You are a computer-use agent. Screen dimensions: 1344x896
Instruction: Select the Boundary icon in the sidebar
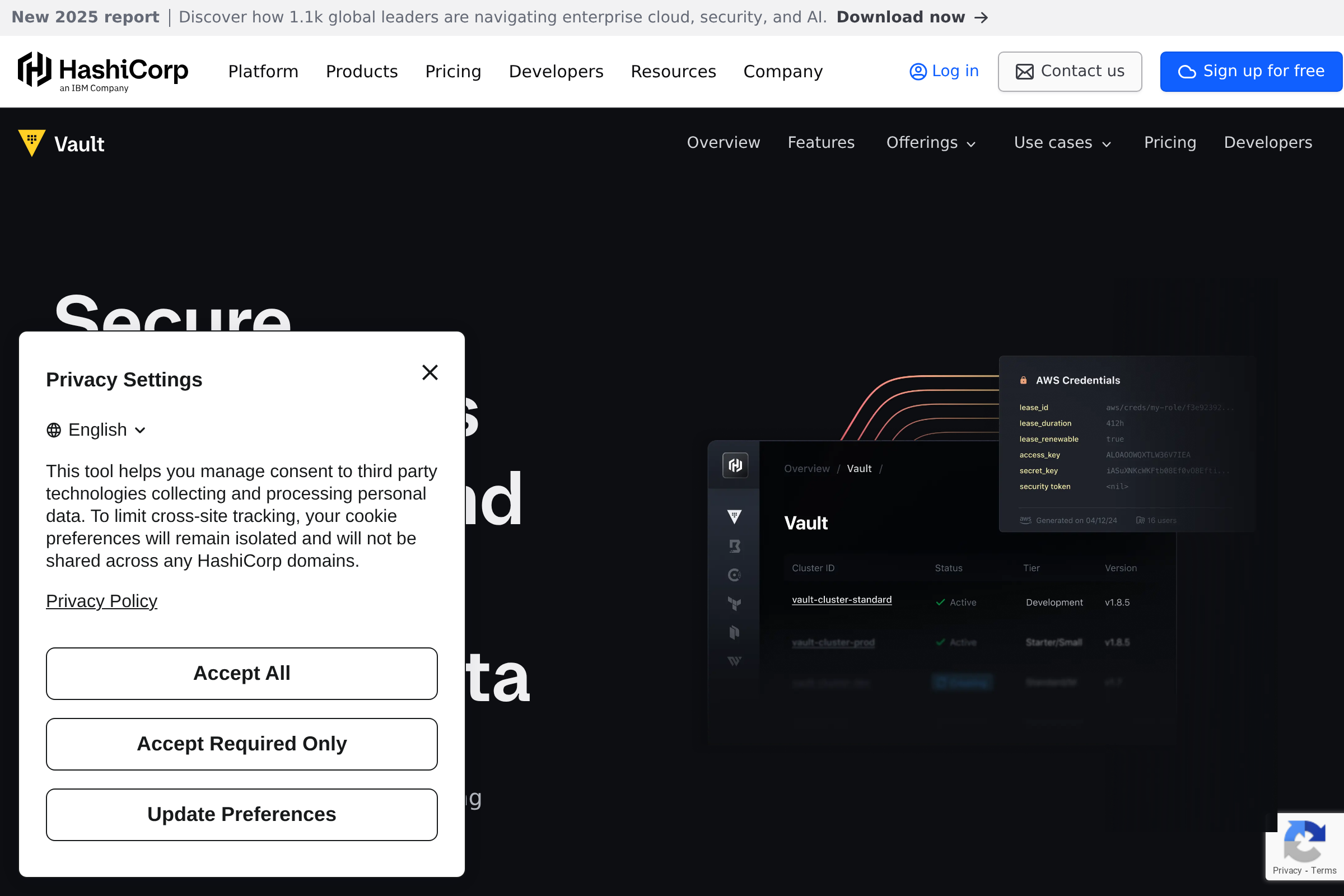click(x=734, y=545)
